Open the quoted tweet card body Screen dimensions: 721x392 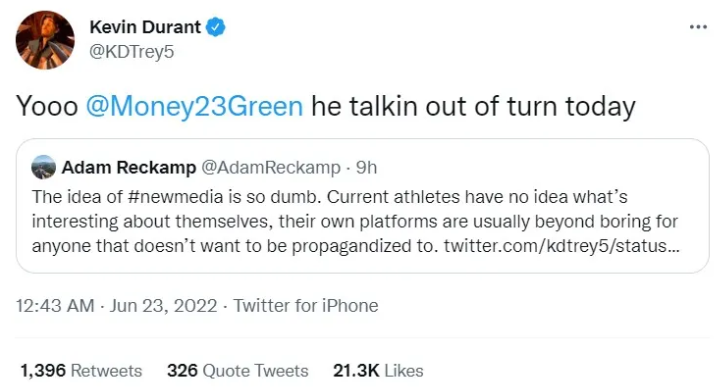[x=362, y=206]
